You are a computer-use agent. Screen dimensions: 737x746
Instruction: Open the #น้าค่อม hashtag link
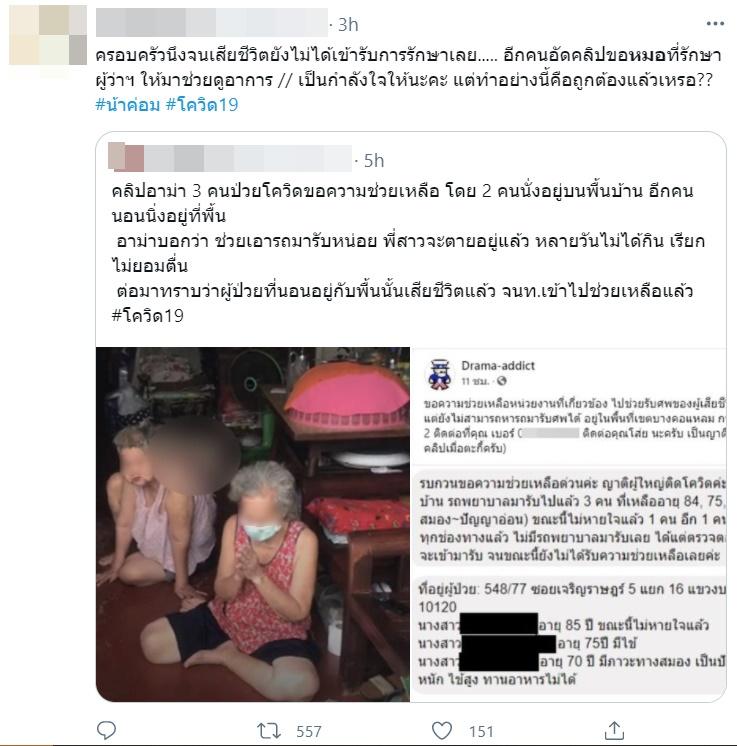point(128,105)
